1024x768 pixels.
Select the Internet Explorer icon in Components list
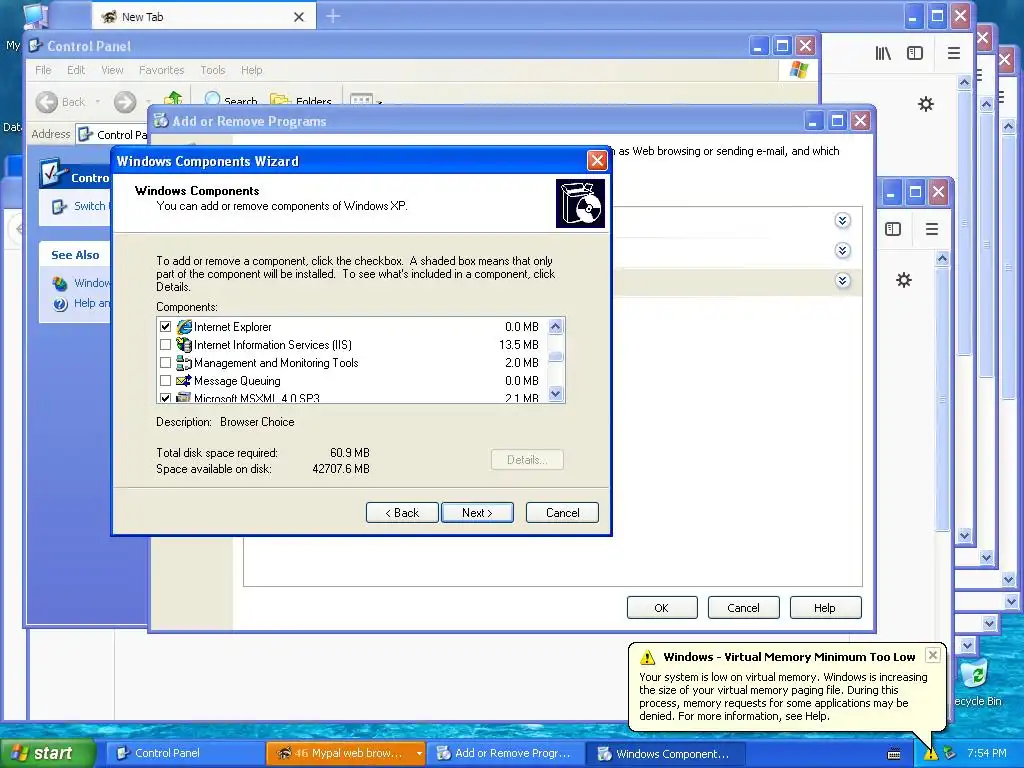(x=184, y=327)
